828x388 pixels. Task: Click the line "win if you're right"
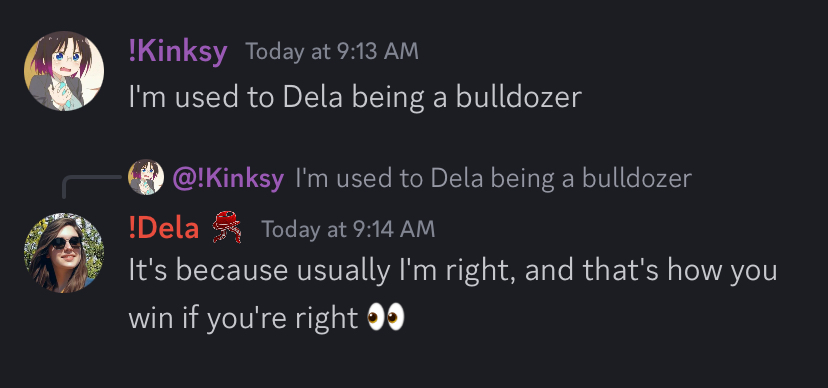coord(244,318)
